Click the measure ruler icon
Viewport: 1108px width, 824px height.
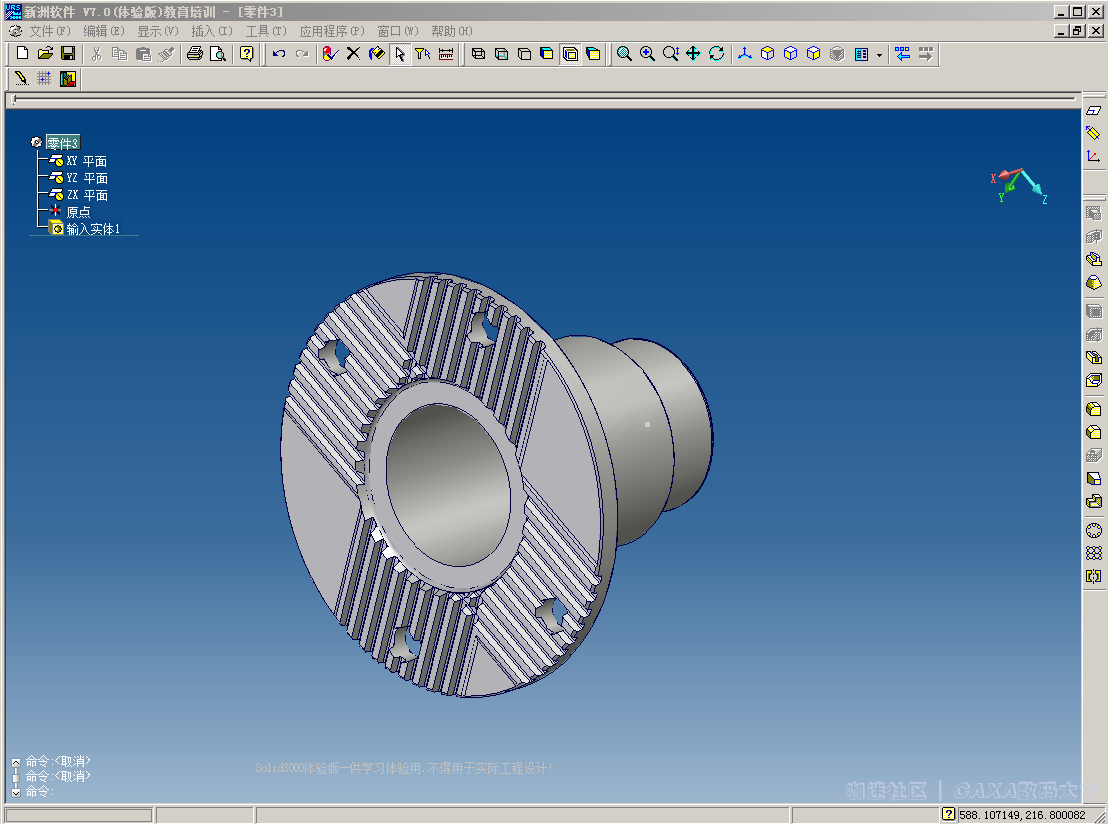coord(446,54)
